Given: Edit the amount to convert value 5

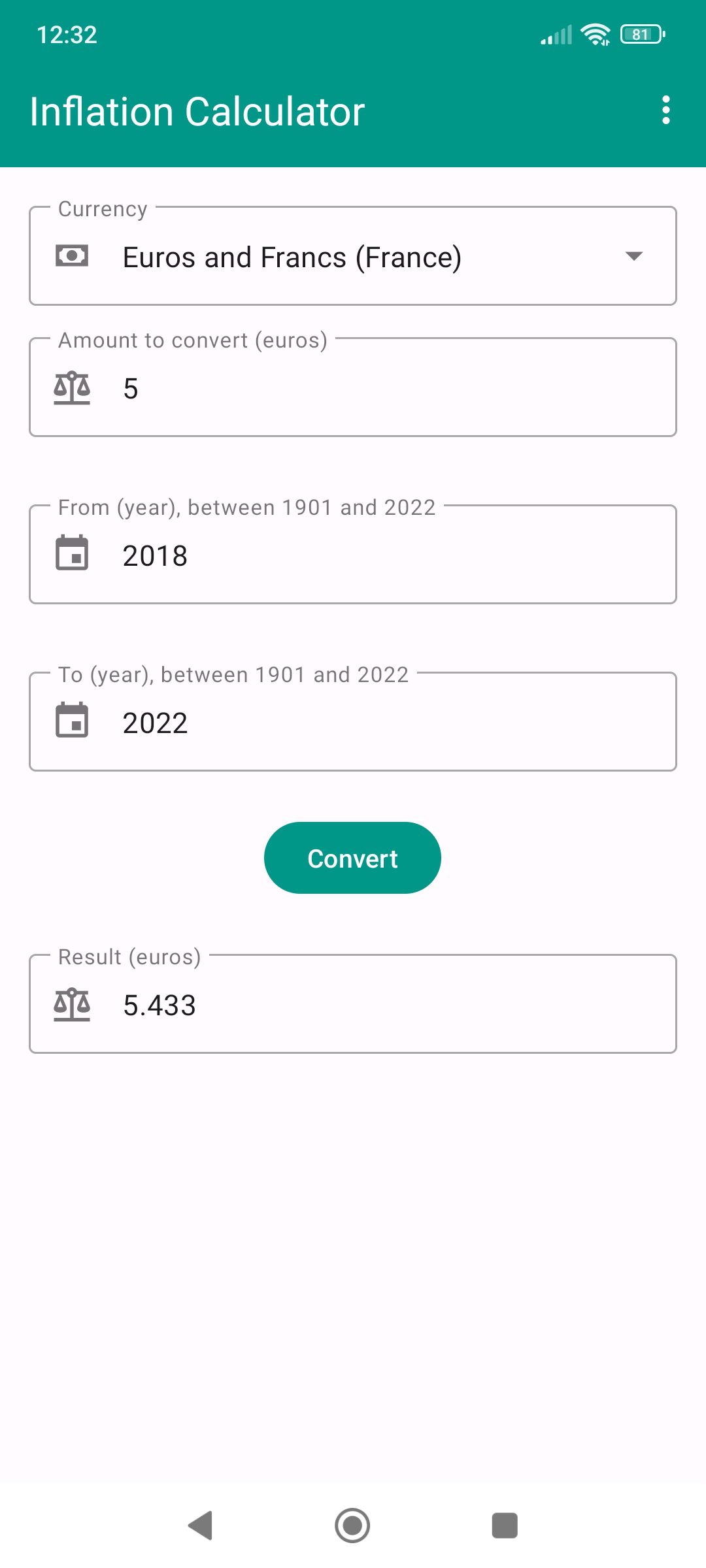Looking at the screenshot, I should 392,389.
